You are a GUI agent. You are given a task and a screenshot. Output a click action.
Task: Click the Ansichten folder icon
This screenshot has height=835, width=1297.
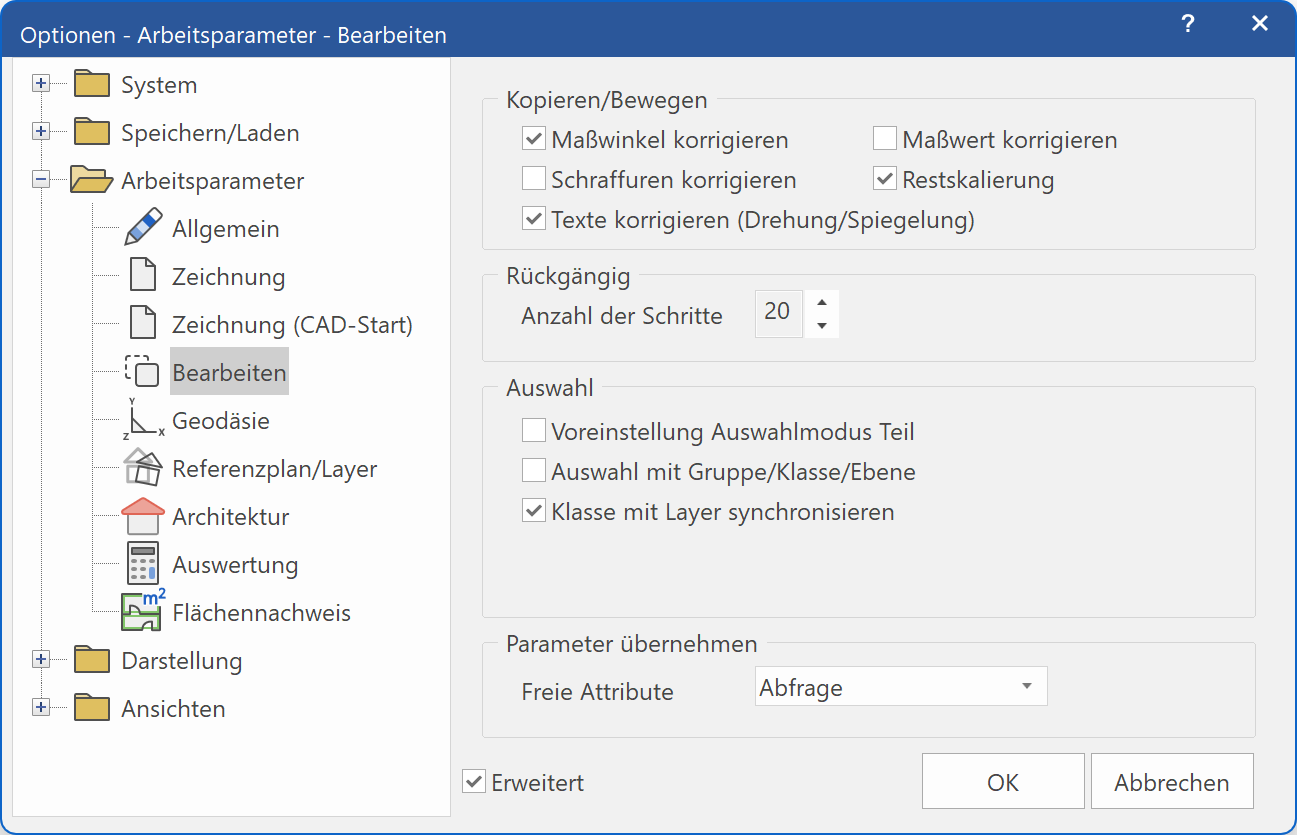click(91, 708)
